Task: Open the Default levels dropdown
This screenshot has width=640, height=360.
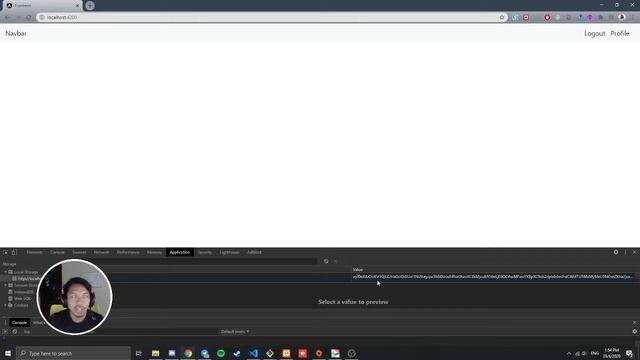Action: 235,331
